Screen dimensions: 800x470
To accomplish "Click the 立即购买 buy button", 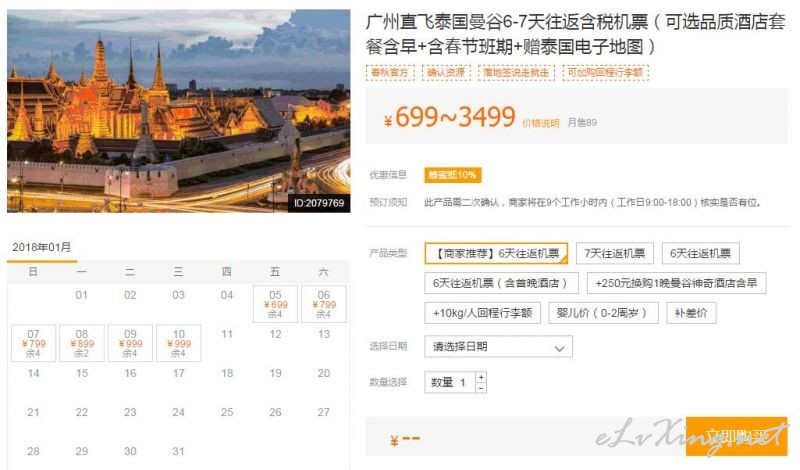I will coord(736,436).
